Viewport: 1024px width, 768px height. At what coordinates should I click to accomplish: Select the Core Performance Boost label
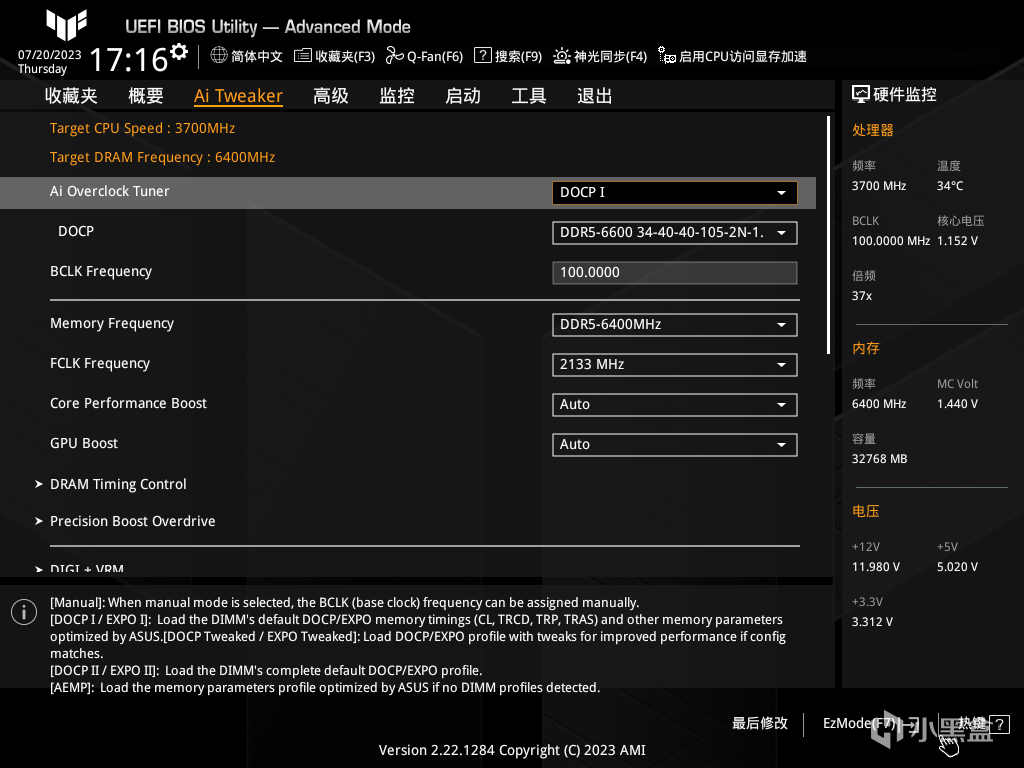coord(129,403)
